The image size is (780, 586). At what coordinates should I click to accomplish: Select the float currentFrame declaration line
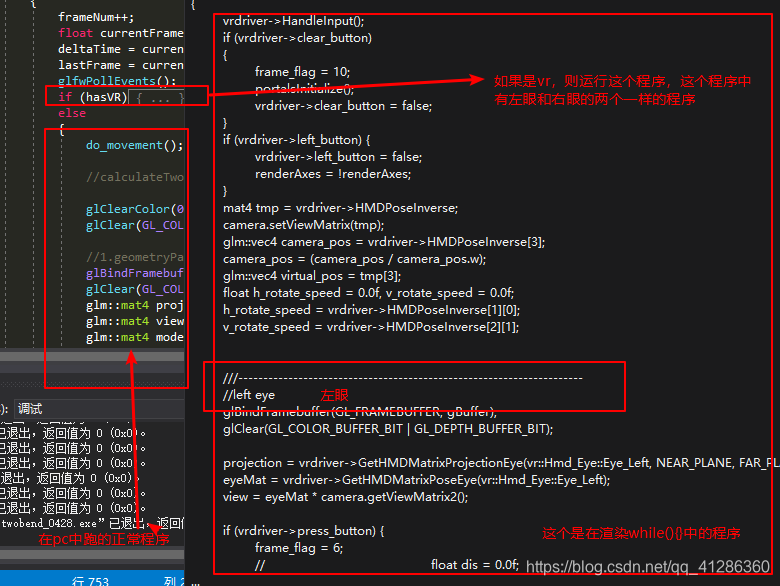(x=121, y=33)
